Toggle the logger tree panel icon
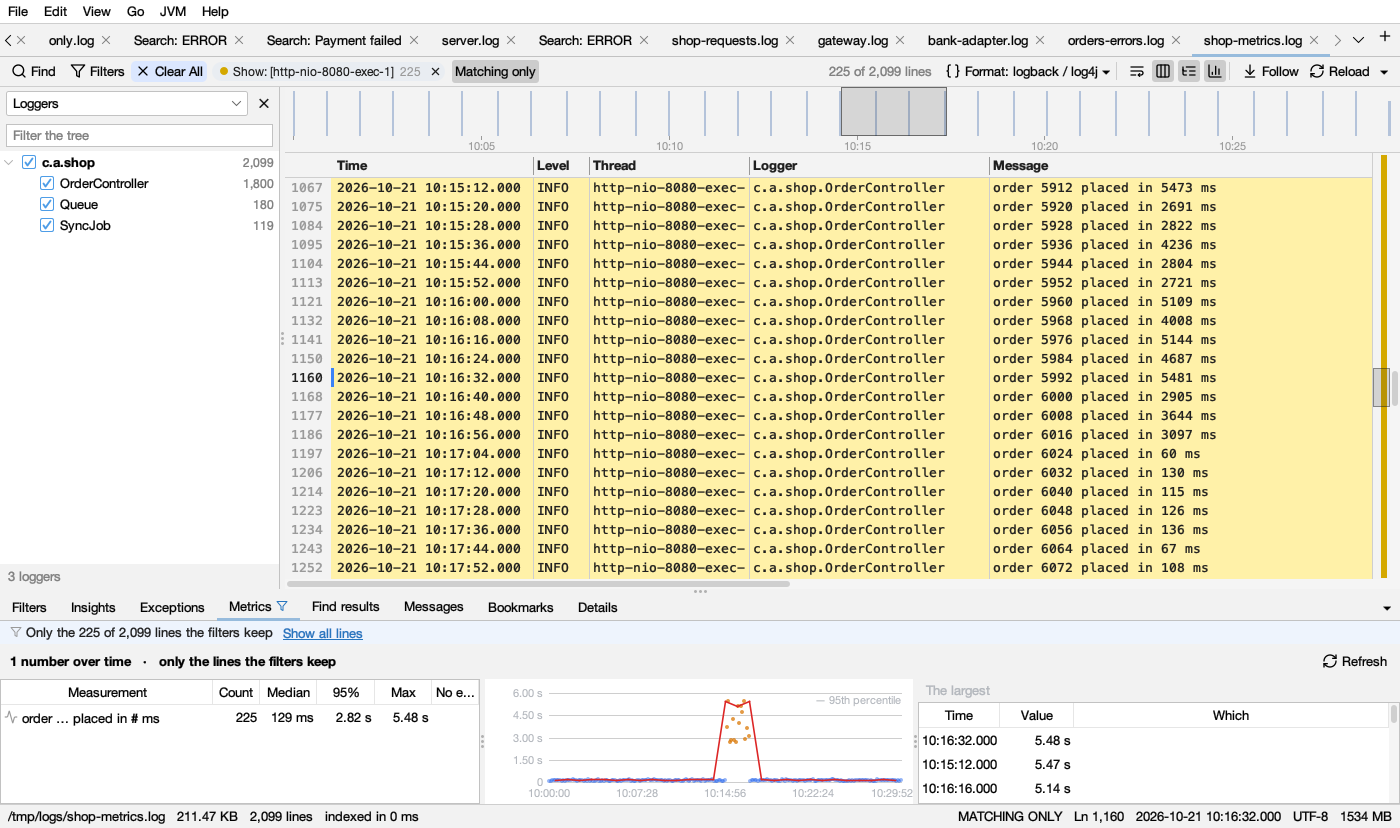The width and height of the screenshot is (1400, 828). click(1188, 71)
